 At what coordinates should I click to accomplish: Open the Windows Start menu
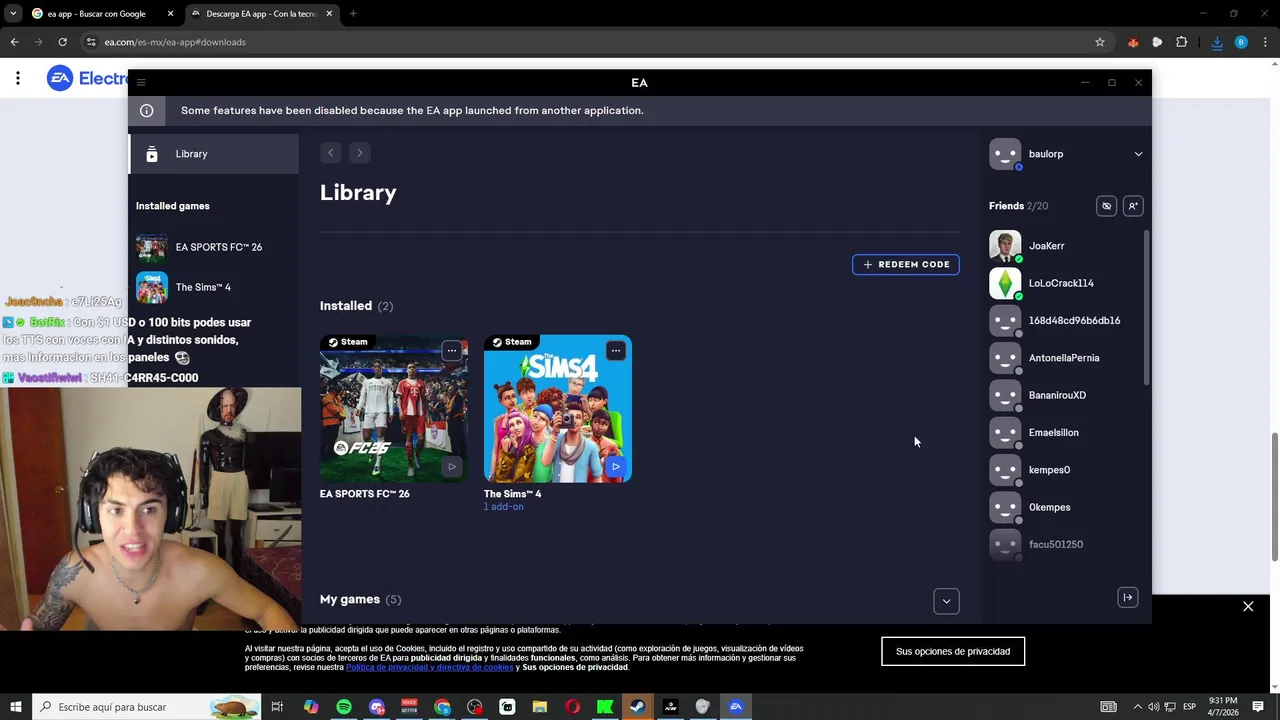coord(15,707)
